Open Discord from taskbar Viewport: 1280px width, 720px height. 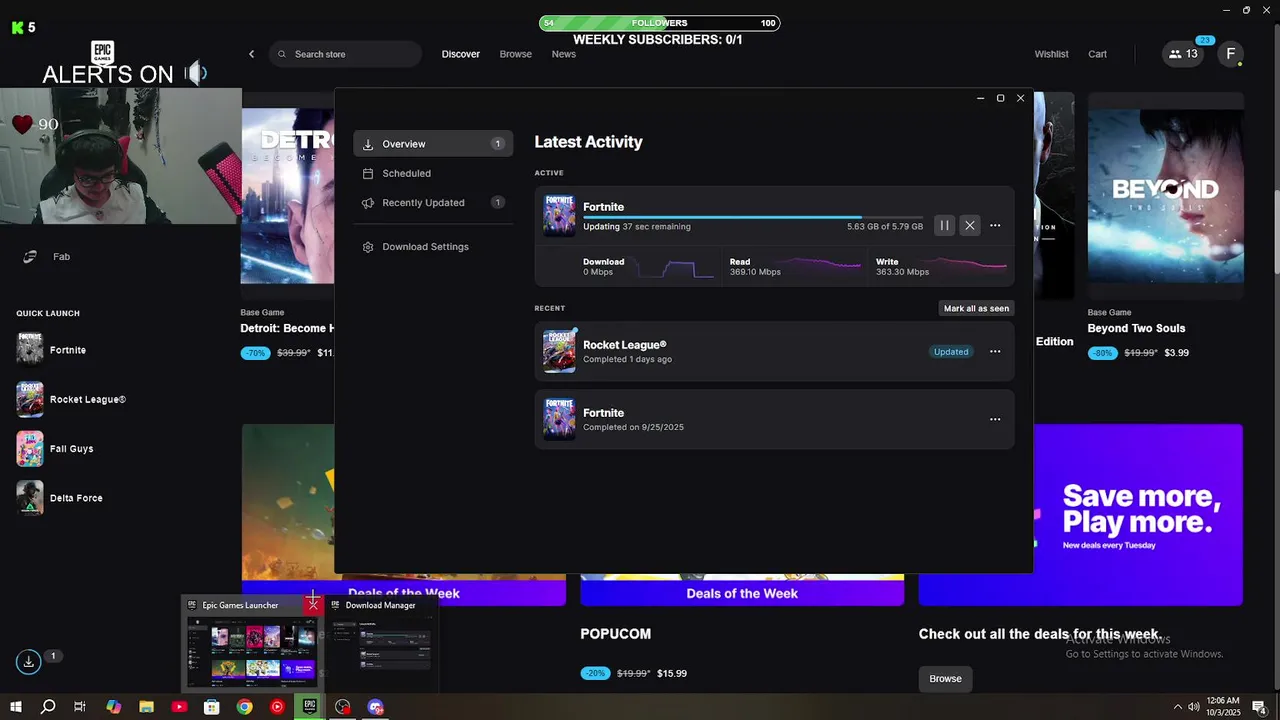pos(376,707)
